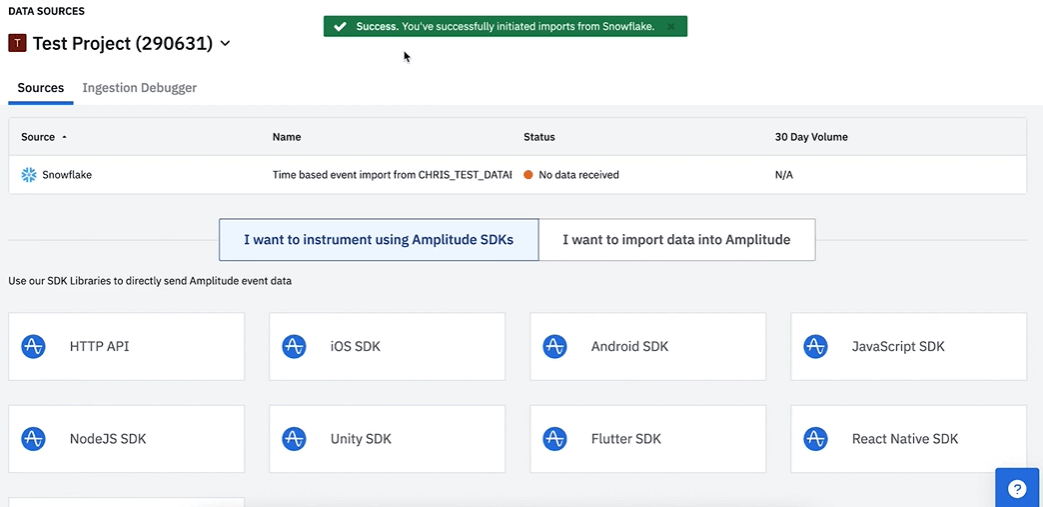Open the Ingestion Debugger tab
Screen dimensions: 1043x507
pyautogui.click(x=140, y=88)
